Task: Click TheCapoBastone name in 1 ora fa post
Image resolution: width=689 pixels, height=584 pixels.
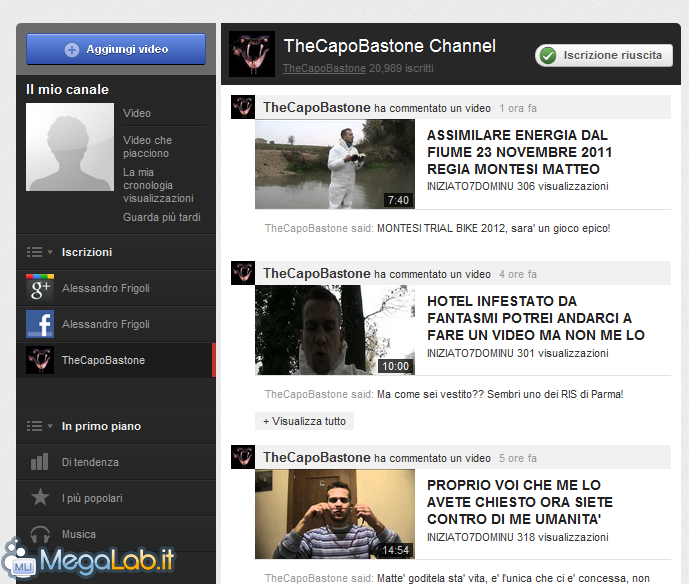Action: 317,108
